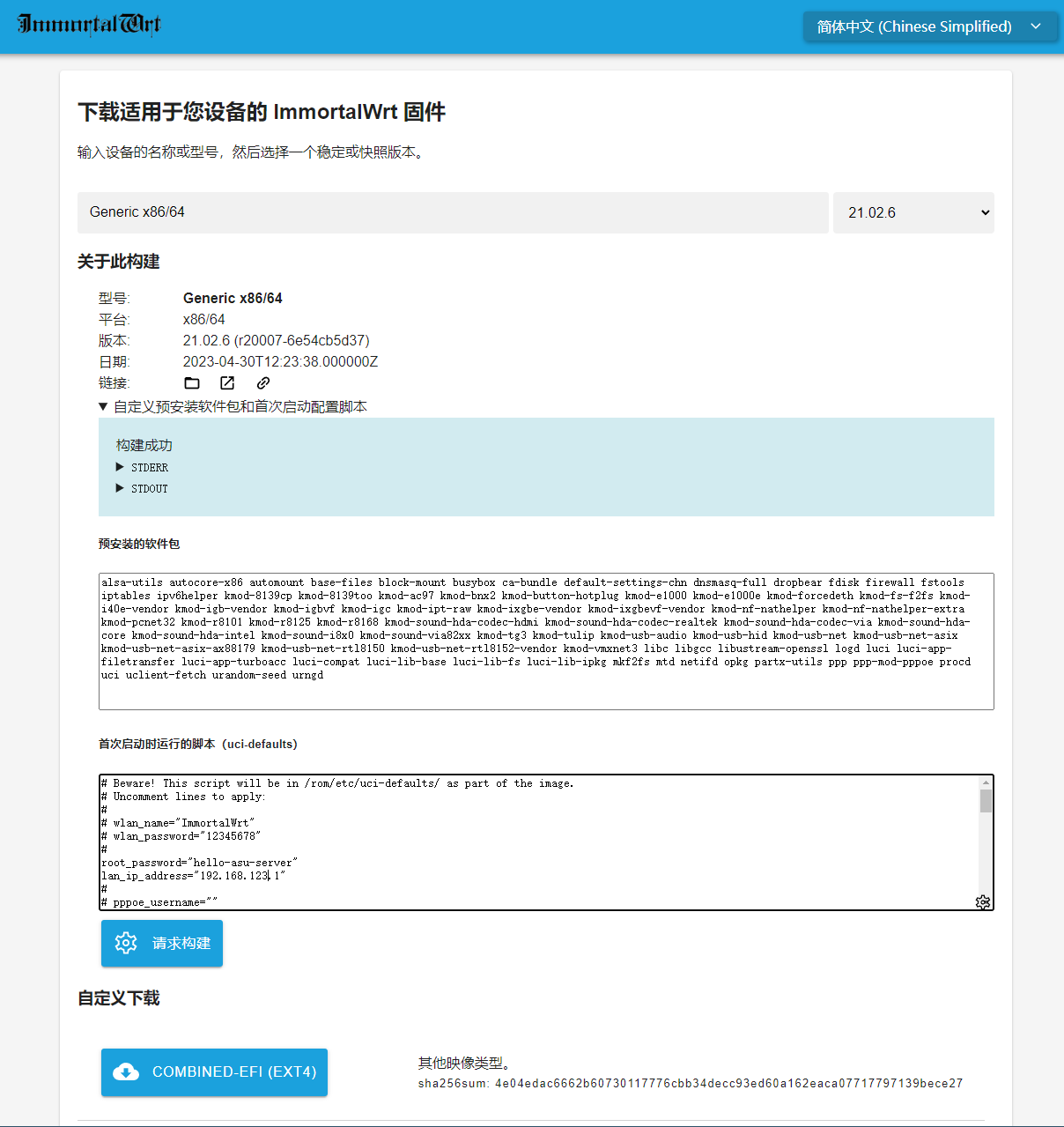Viewport: 1064px width, 1127px height.
Task: Click the ImmortalWrt logo
Action: 88,26
